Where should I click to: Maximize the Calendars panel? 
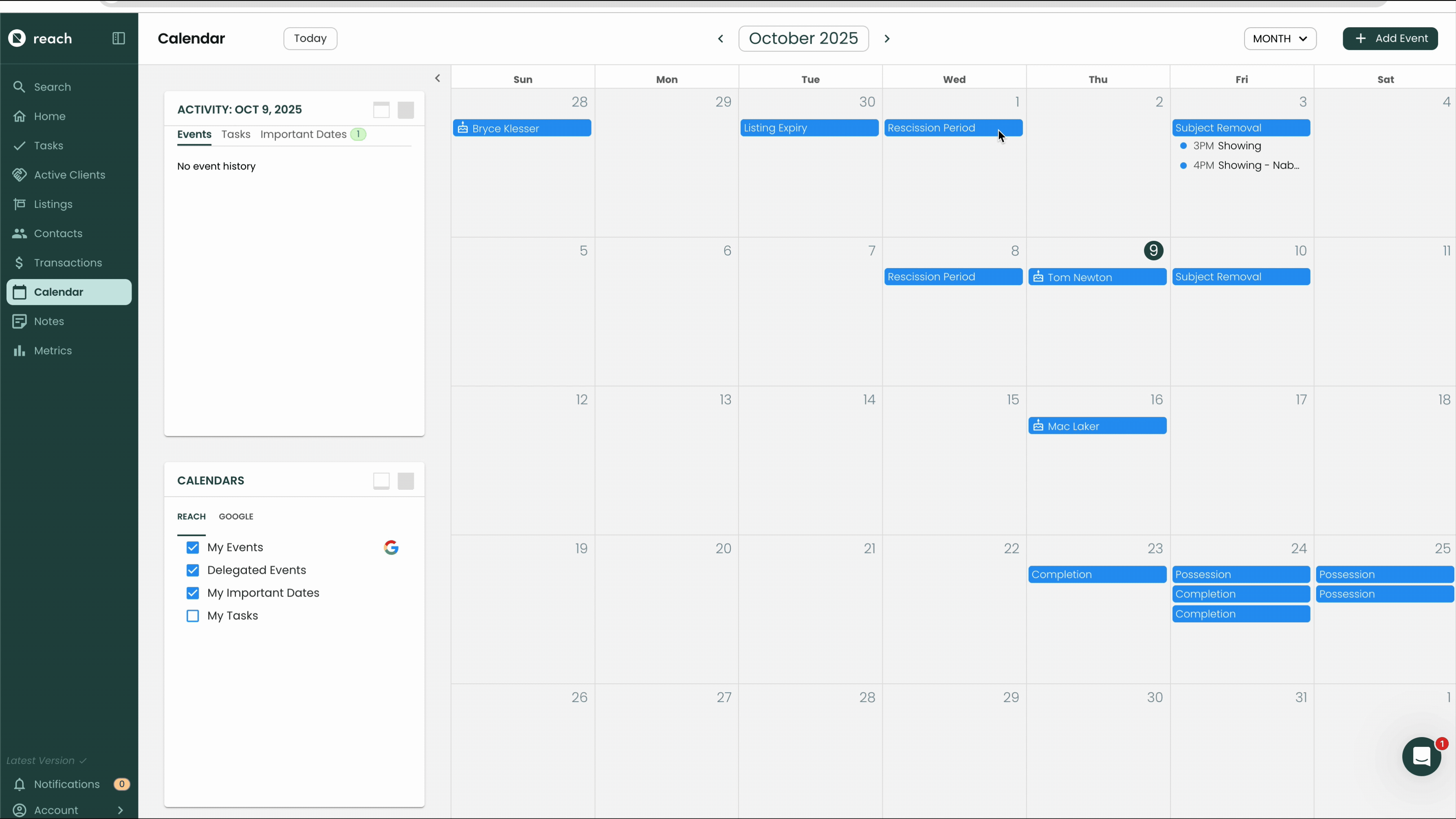406,481
